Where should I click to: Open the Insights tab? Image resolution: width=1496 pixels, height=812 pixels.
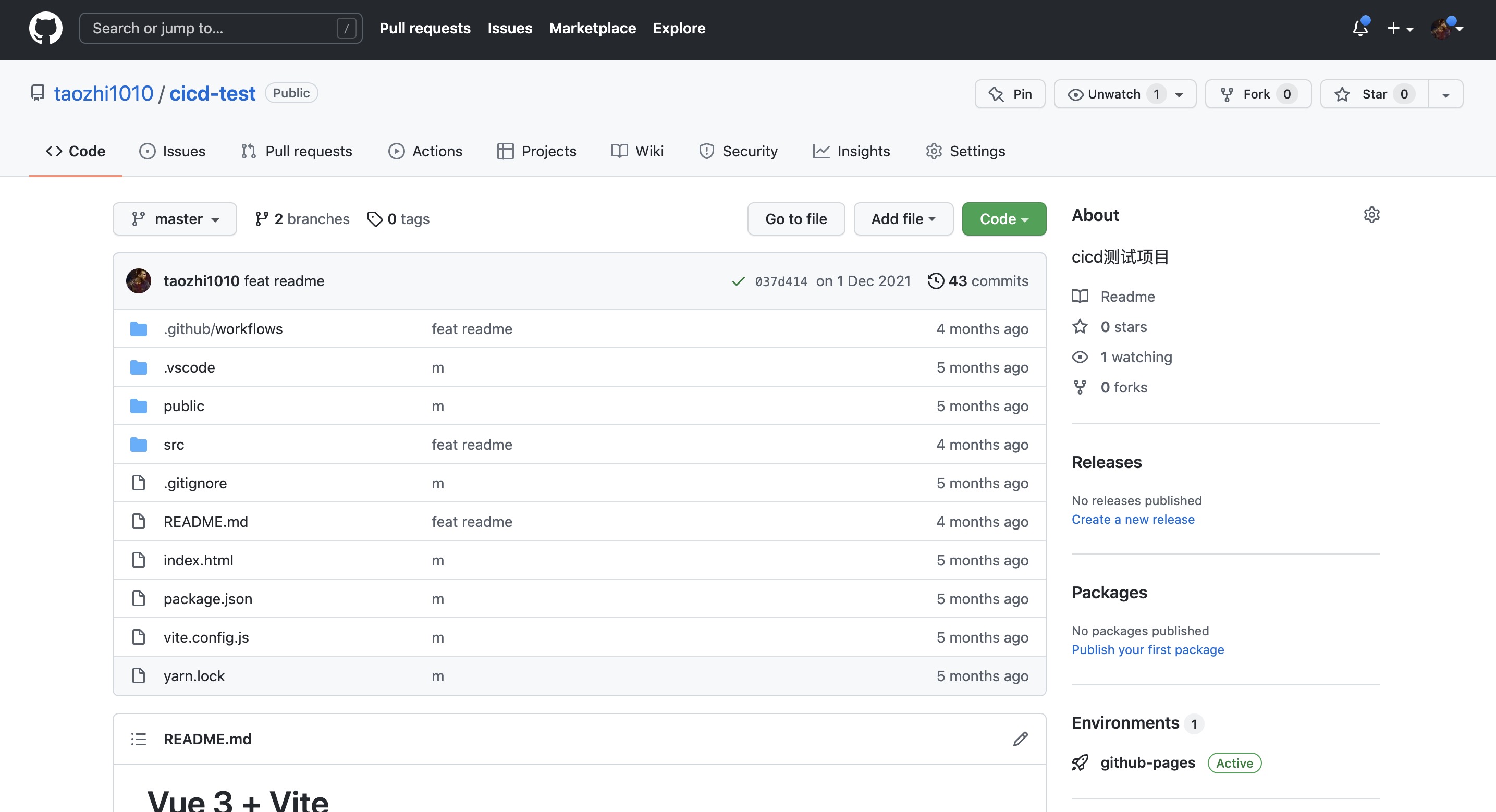(851, 152)
